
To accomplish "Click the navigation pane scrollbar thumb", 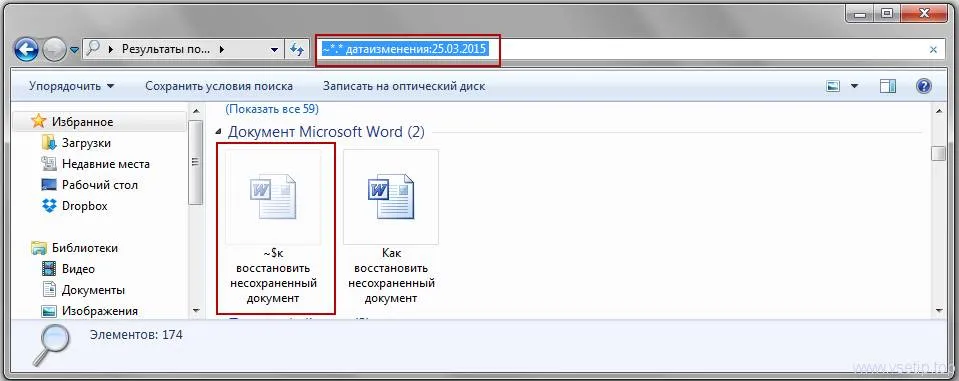I will click(x=196, y=162).
